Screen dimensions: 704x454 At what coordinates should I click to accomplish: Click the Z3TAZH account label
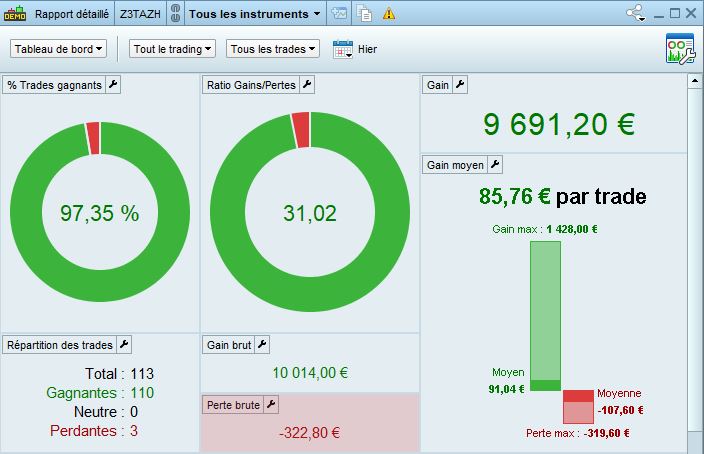(140, 14)
